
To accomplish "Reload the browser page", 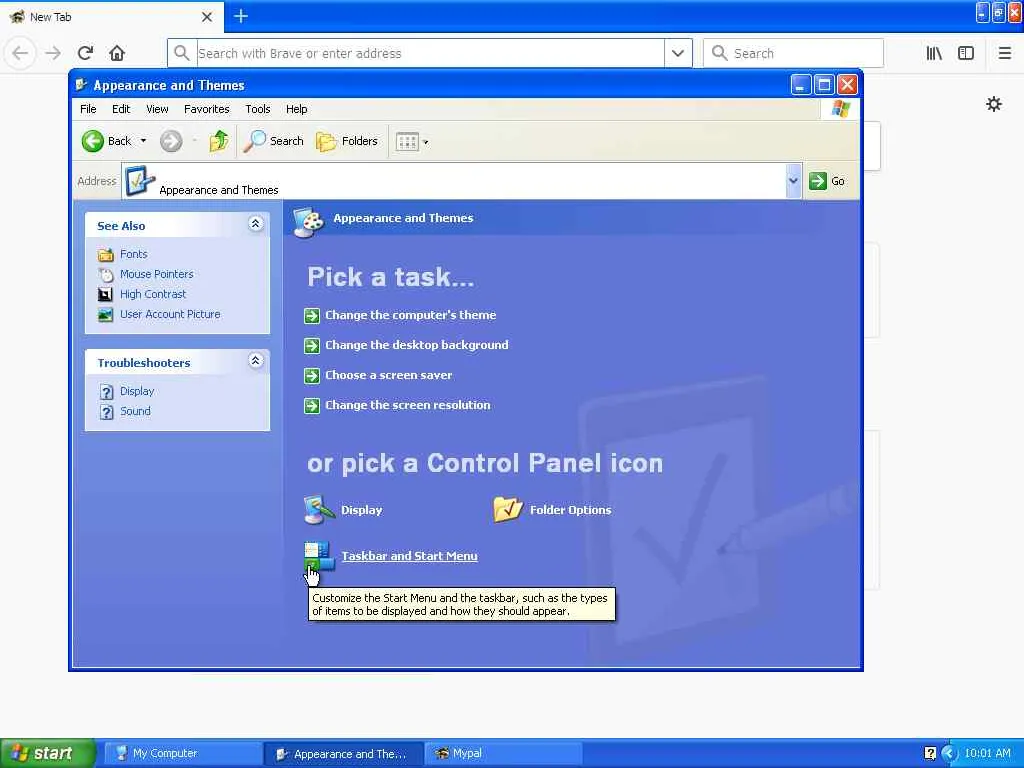I will pyautogui.click(x=86, y=53).
